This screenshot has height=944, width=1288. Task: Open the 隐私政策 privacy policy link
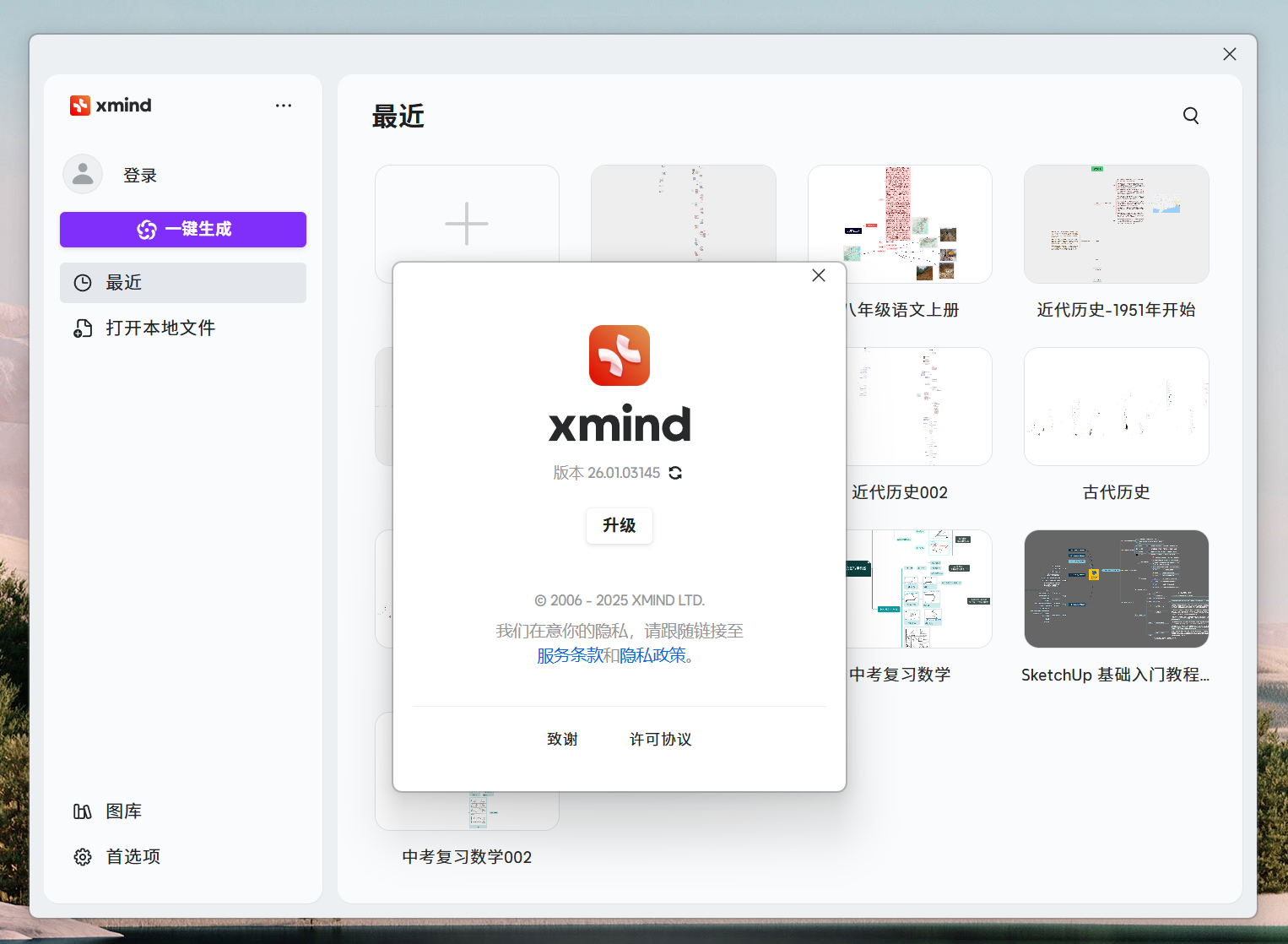(652, 655)
